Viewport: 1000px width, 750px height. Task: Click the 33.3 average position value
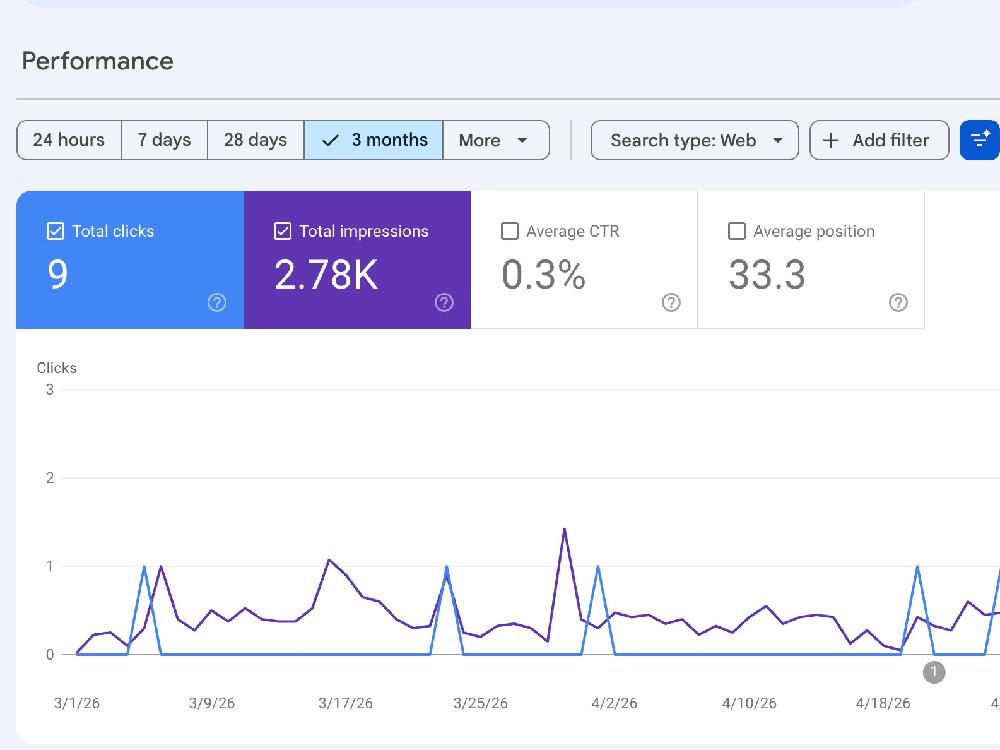point(767,274)
